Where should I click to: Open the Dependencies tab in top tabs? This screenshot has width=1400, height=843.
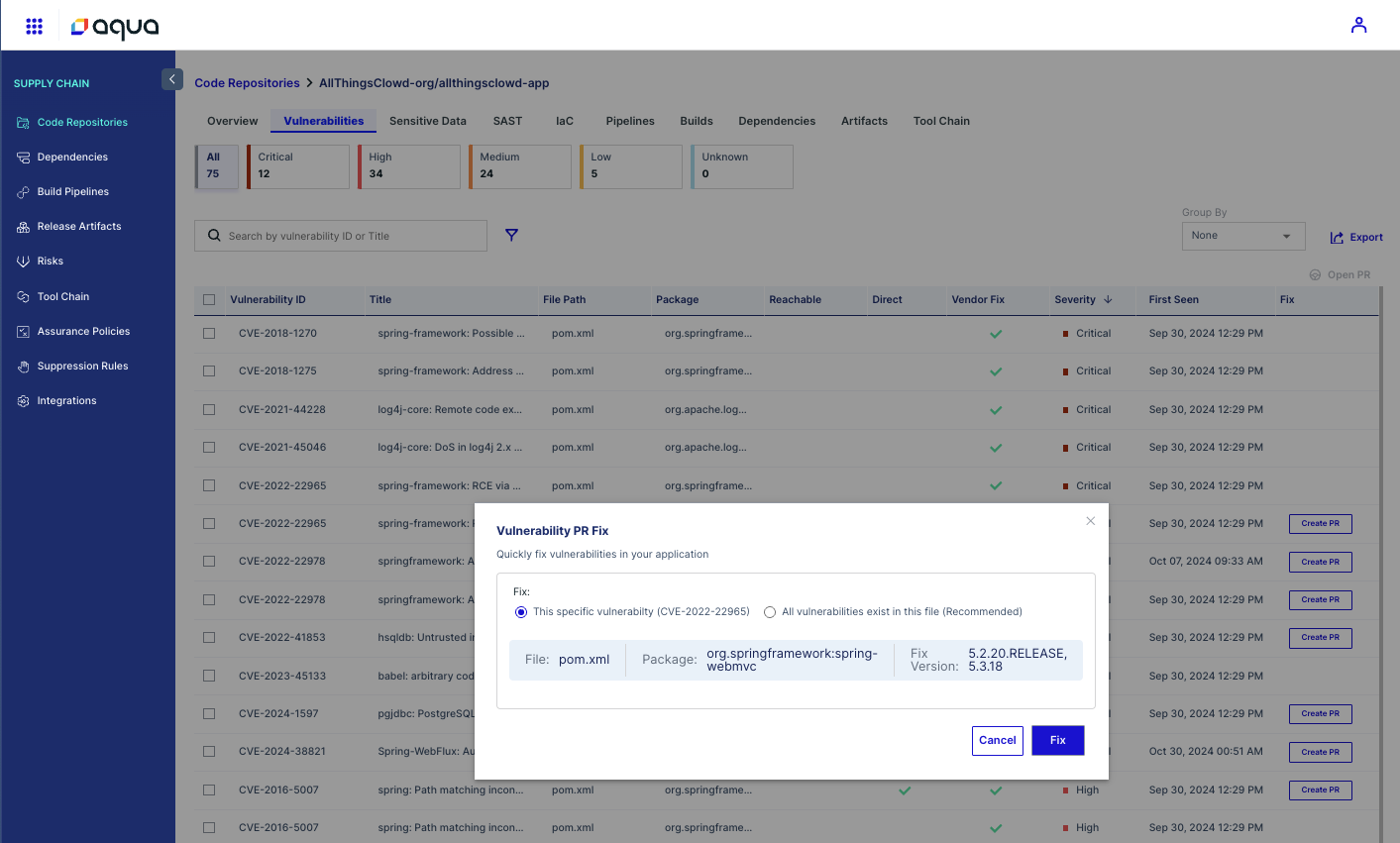point(777,121)
